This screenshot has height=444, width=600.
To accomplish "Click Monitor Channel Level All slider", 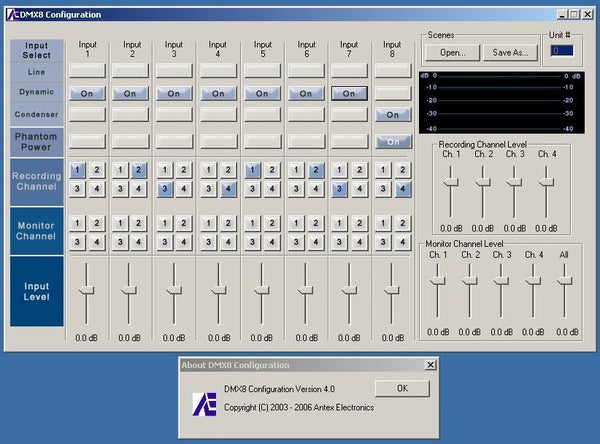I will pyautogui.click(x=564, y=281).
